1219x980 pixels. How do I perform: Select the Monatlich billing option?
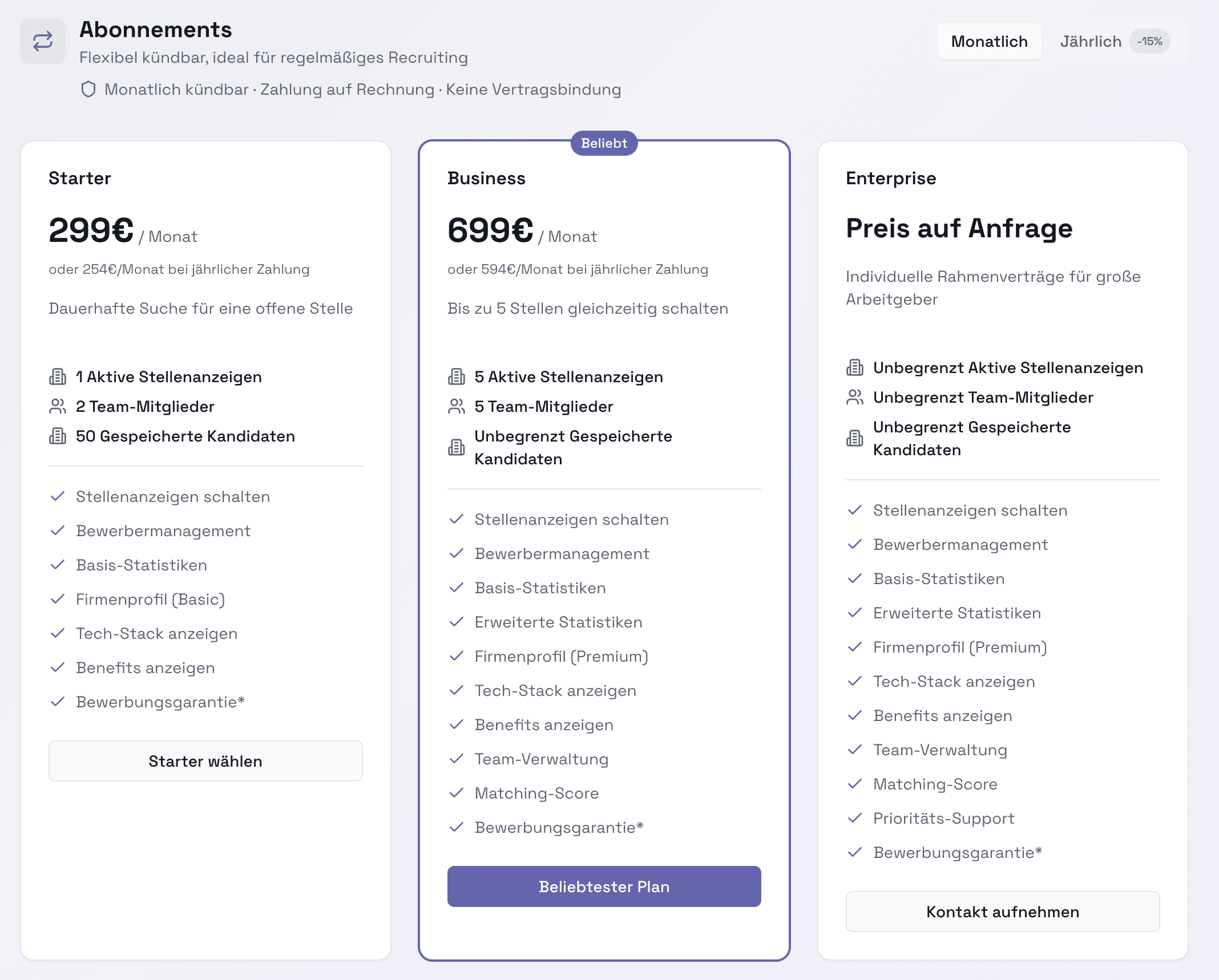click(989, 41)
